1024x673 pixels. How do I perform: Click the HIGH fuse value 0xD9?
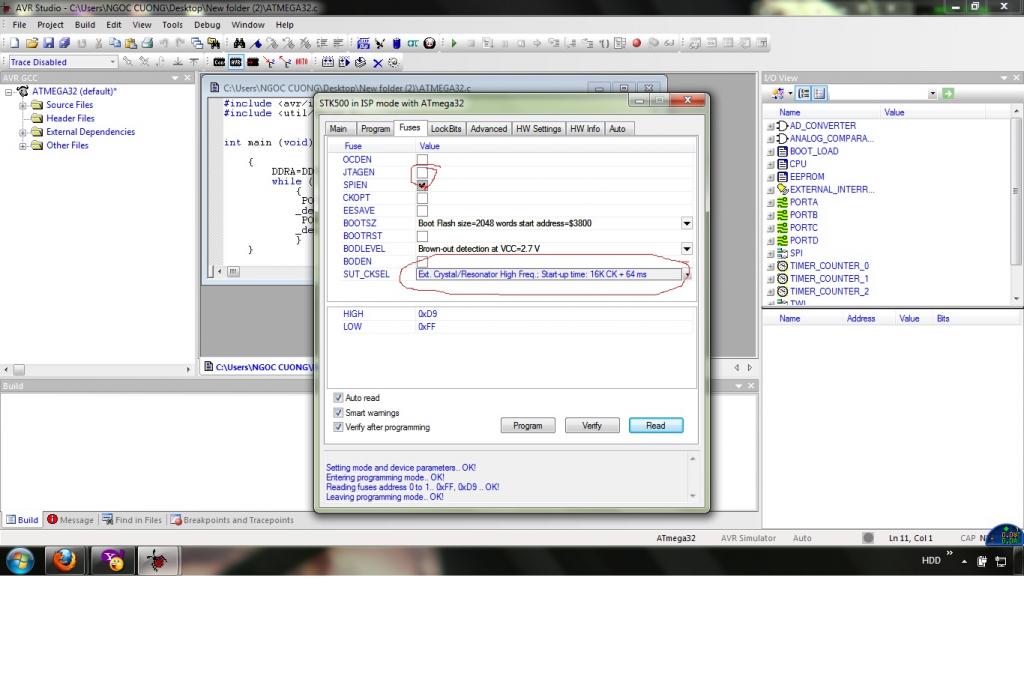(428, 314)
